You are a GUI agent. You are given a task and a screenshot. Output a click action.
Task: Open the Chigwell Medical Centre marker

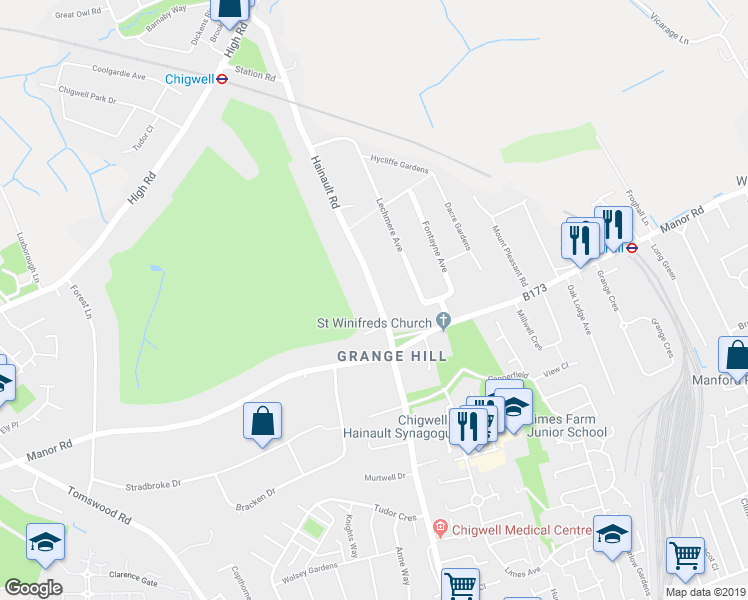tap(439, 528)
